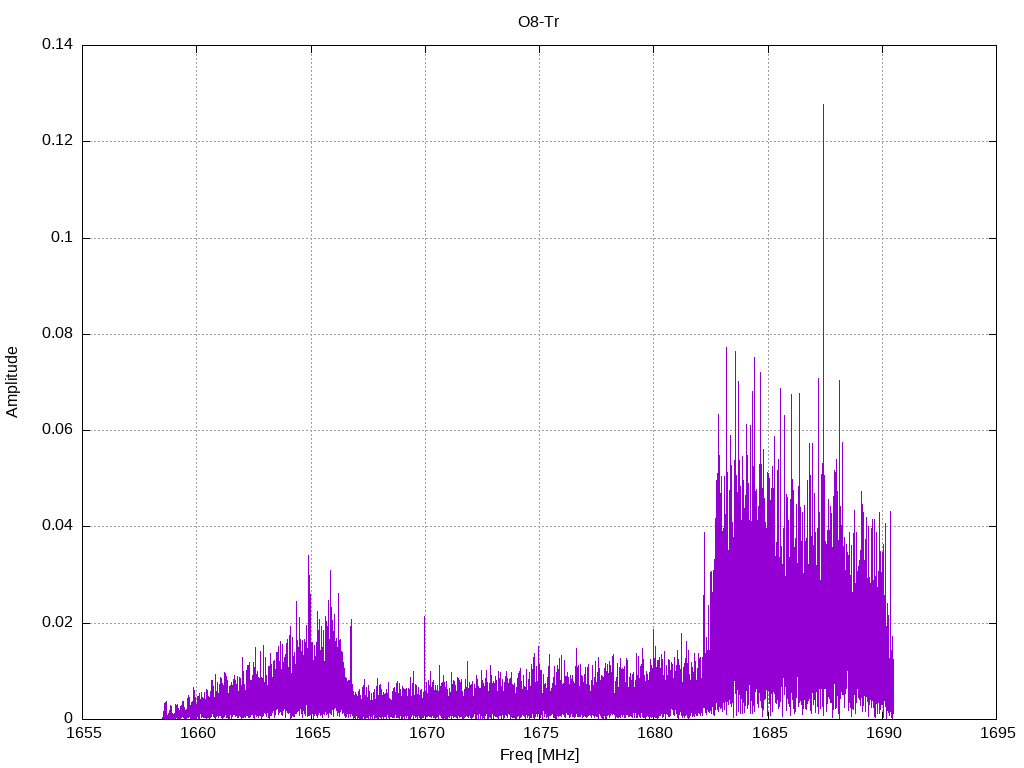Click the x-axis tick label 1685
Screen dimensions: 1024x768
(x=769, y=733)
